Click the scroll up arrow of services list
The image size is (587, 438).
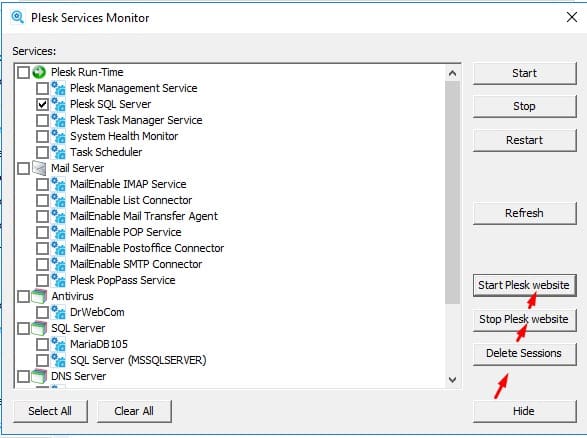click(452, 73)
